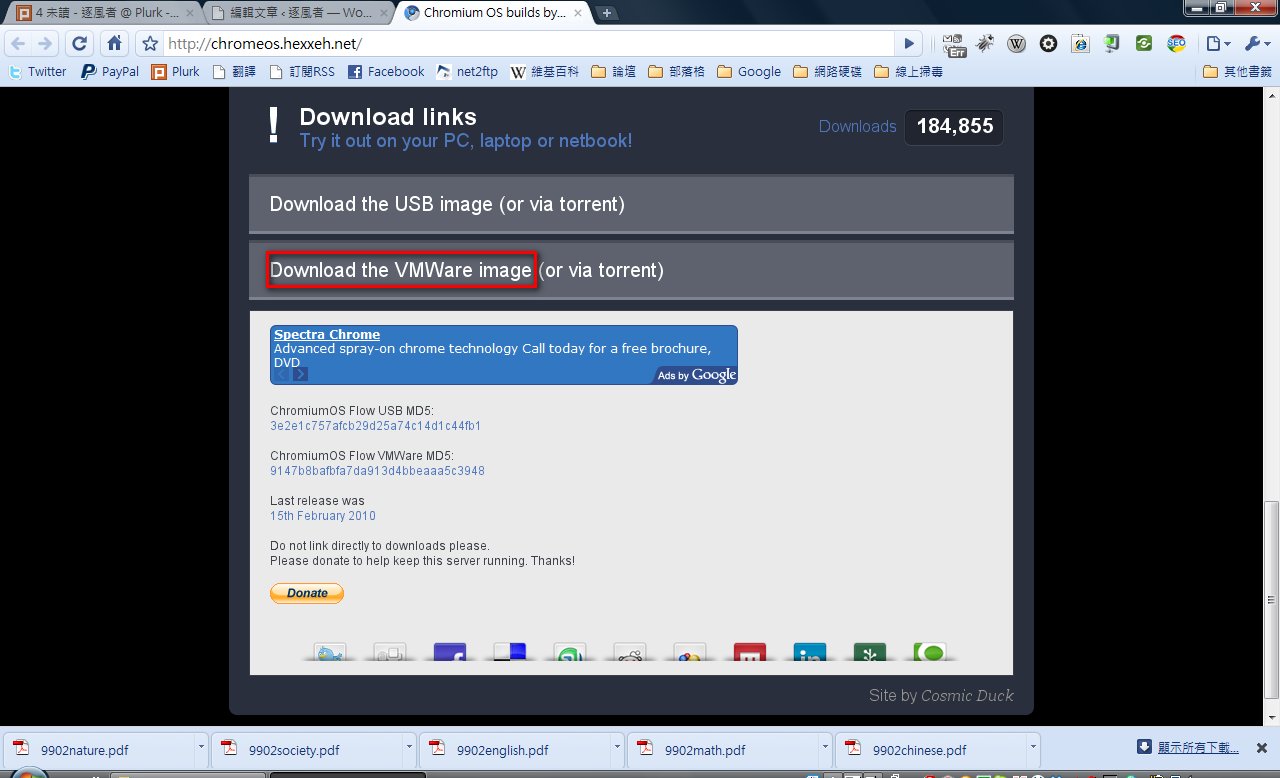This screenshot has width=1280, height=778.
Task: Go forward to the next page
Action: 45,44
